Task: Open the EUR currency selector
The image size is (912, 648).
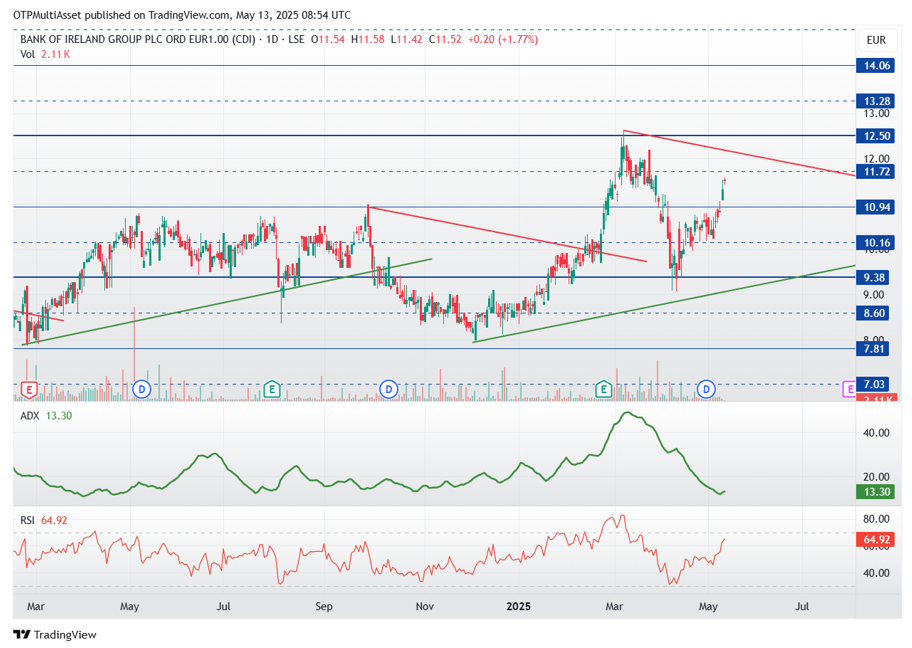Action: coord(876,40)
